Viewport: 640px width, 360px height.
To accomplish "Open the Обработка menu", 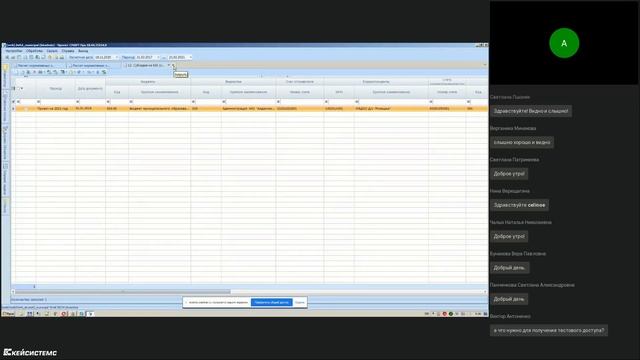I will coord(34,51).
